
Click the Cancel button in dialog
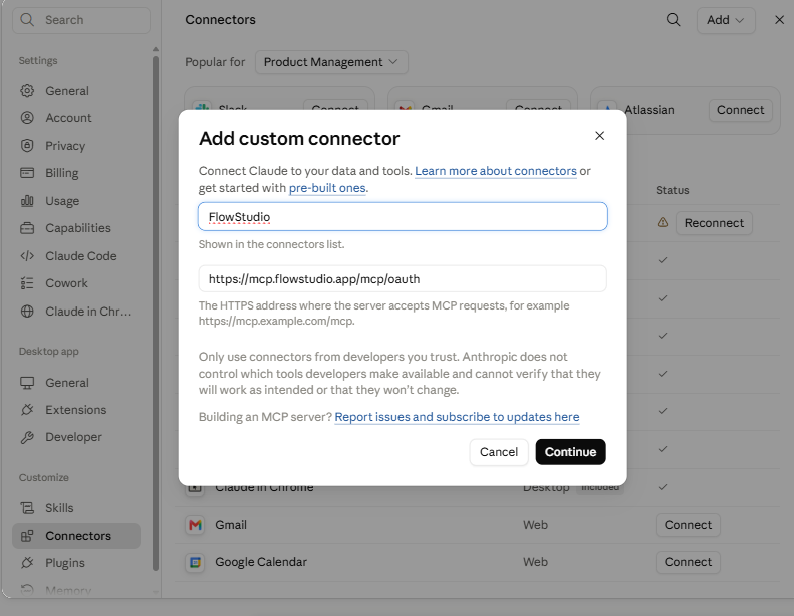click(x=499, y=452)
